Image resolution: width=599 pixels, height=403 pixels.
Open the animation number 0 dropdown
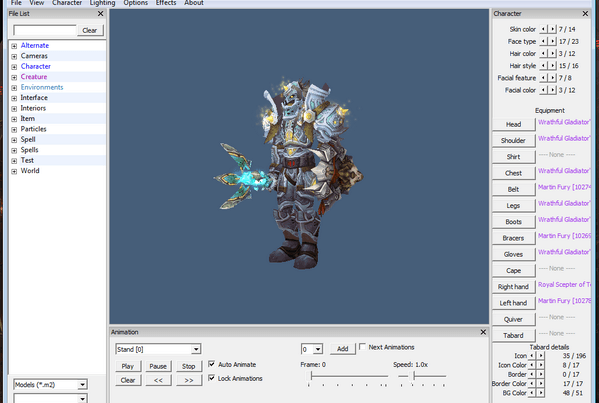coord(318,349)
